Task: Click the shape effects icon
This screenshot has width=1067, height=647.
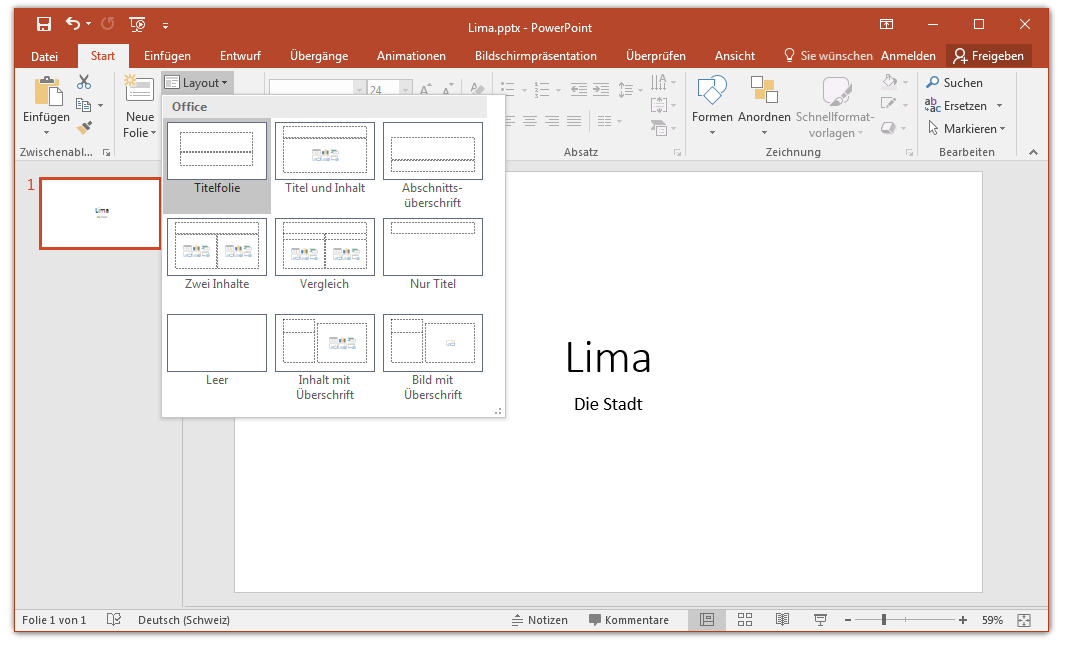Action: coord(889,127)
